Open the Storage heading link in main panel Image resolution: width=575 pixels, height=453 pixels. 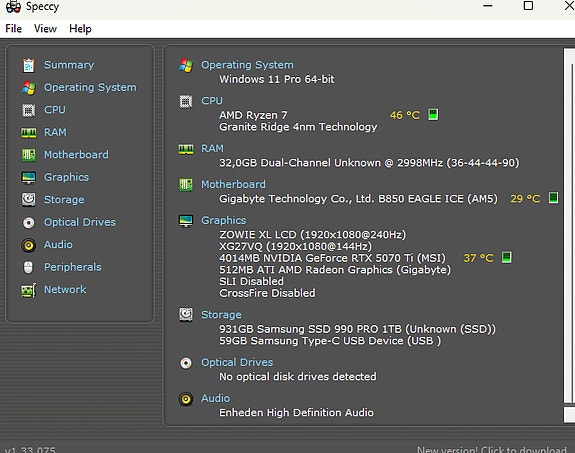point(221,315)
